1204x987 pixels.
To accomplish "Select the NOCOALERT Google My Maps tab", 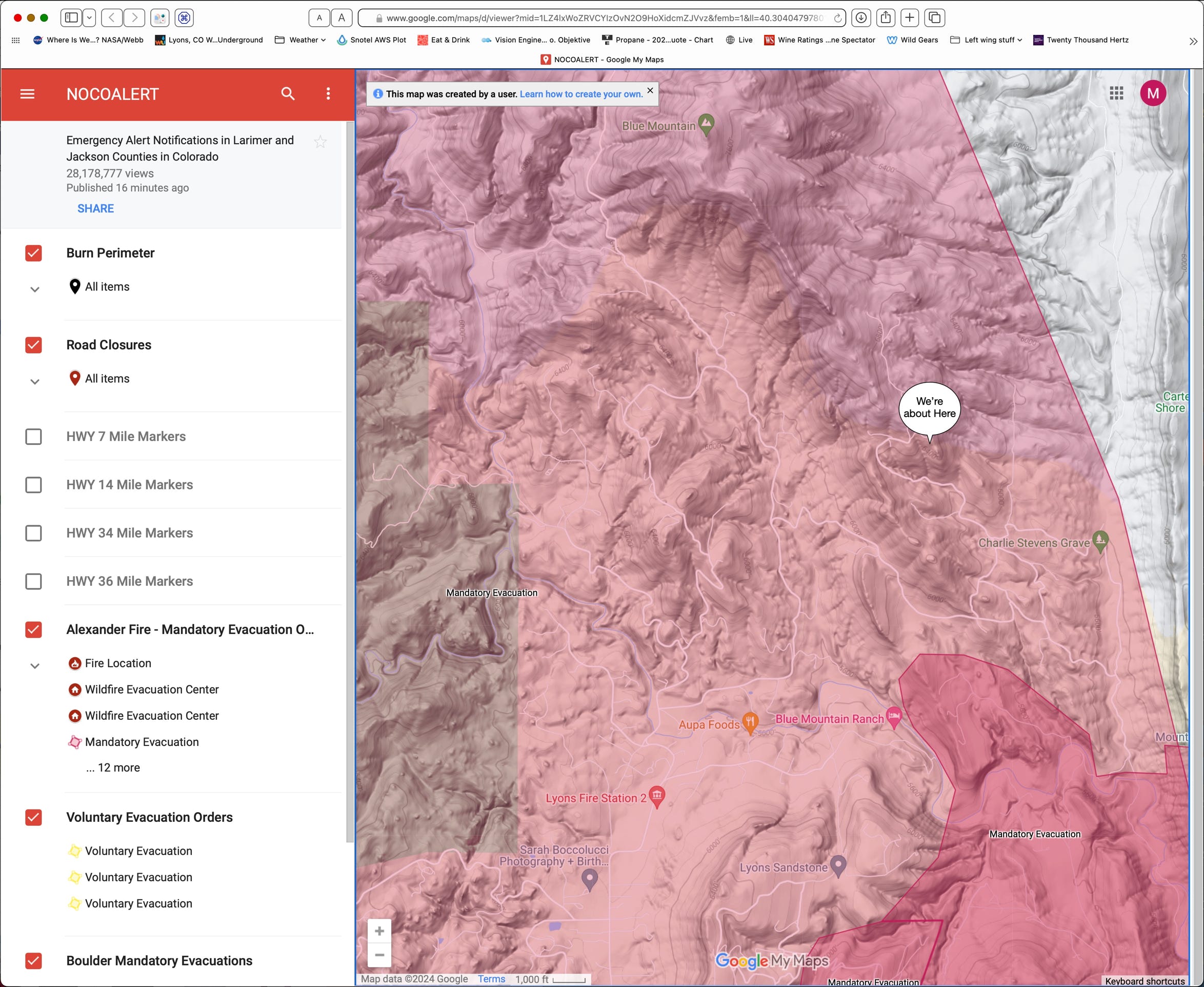I will 601,59.
